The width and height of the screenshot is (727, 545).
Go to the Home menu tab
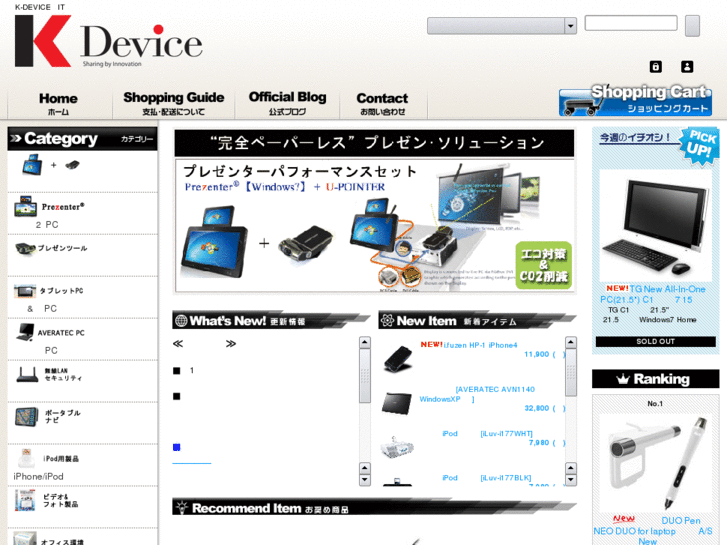(58, 104)
